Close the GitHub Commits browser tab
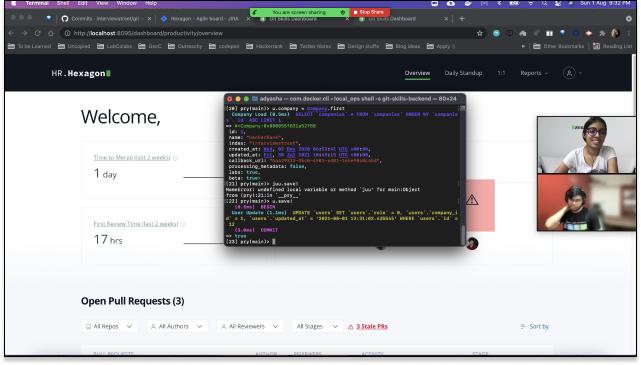 coord(149,19)
